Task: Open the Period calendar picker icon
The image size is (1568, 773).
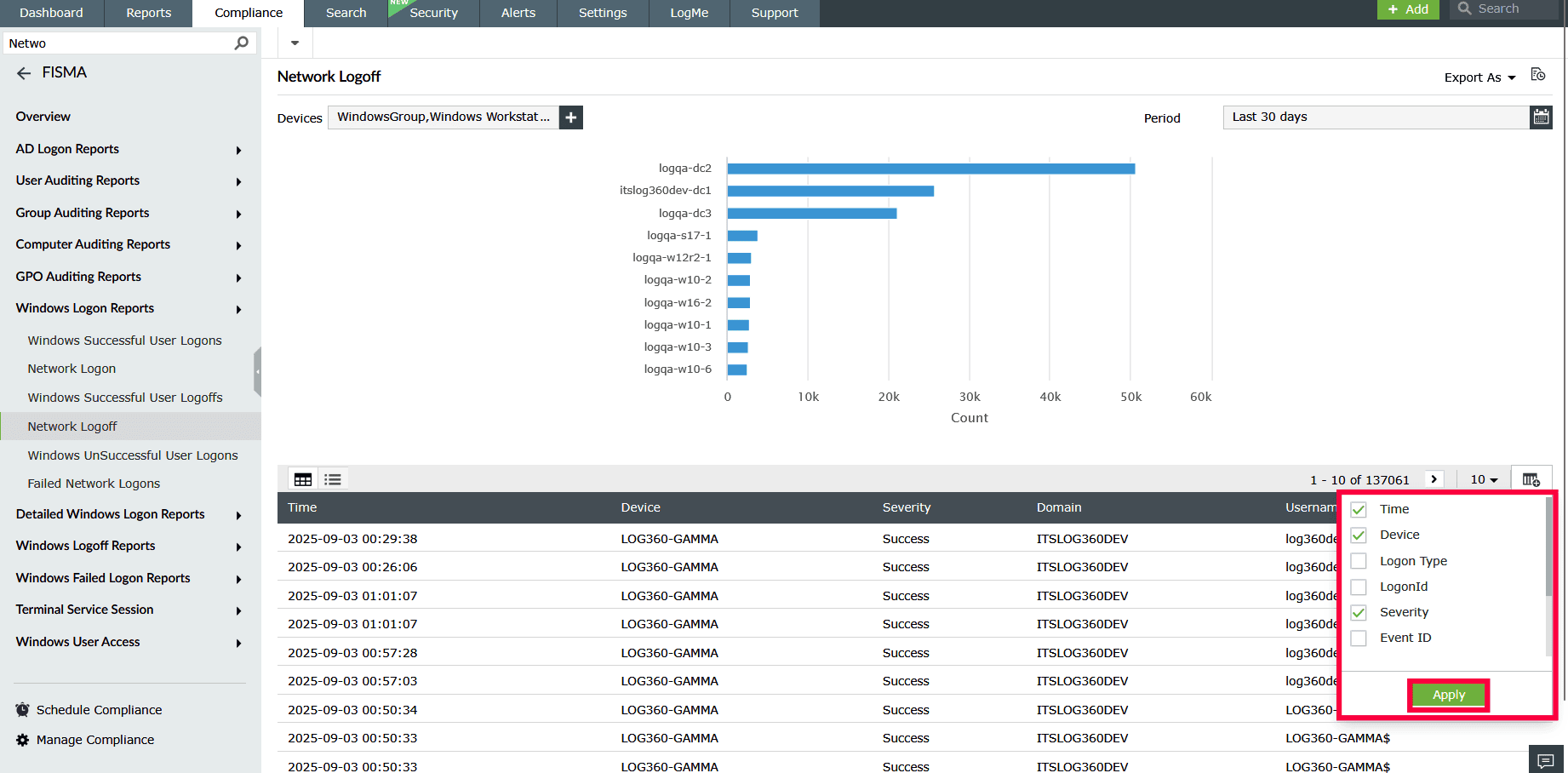Action: [1541, 117]
